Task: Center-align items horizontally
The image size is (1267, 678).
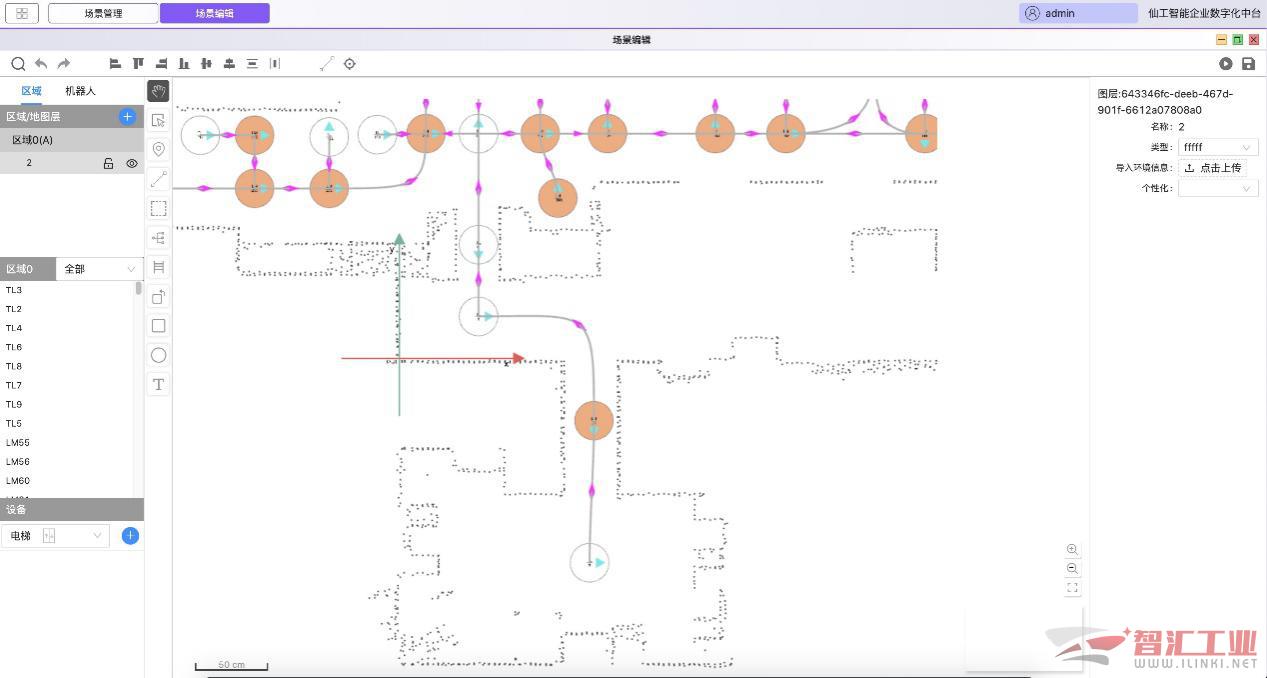Action: [x=229, y=64]
